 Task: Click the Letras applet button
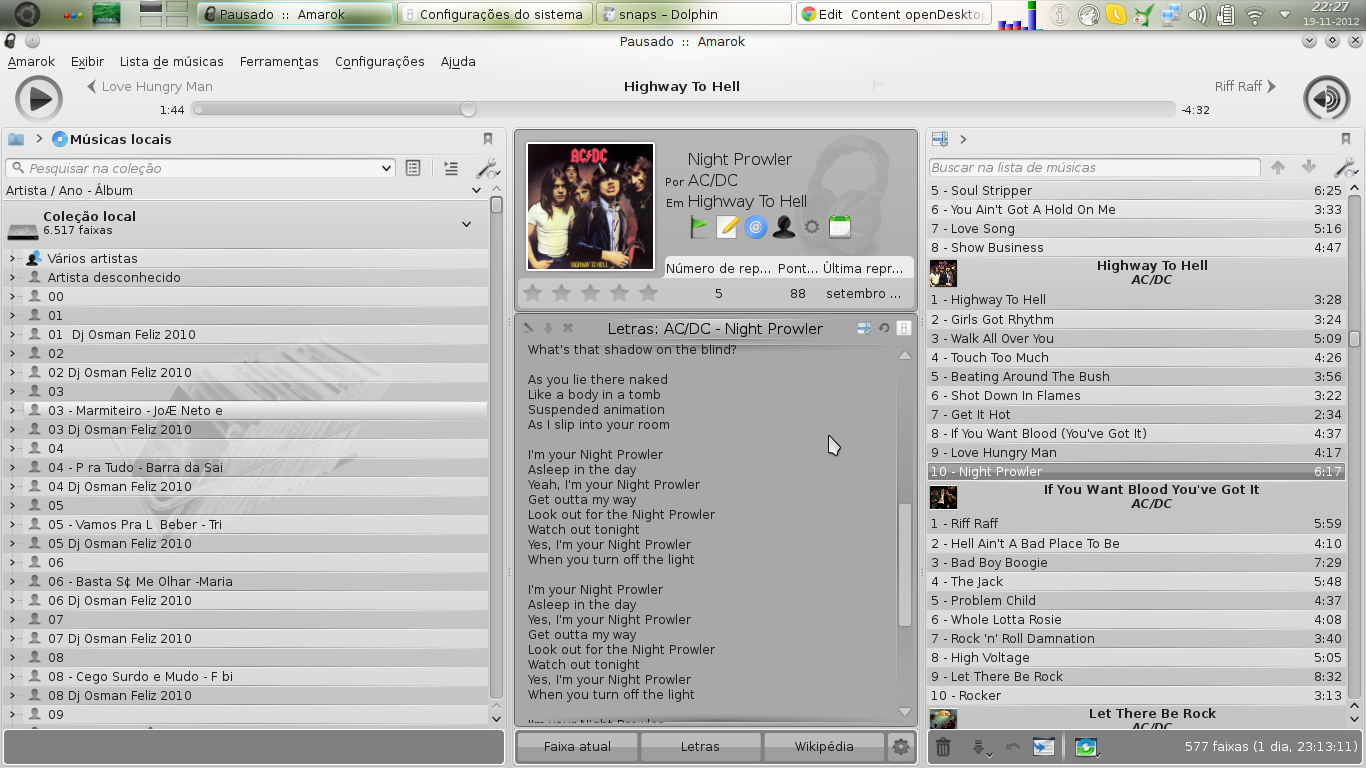[x=700, y=746]
